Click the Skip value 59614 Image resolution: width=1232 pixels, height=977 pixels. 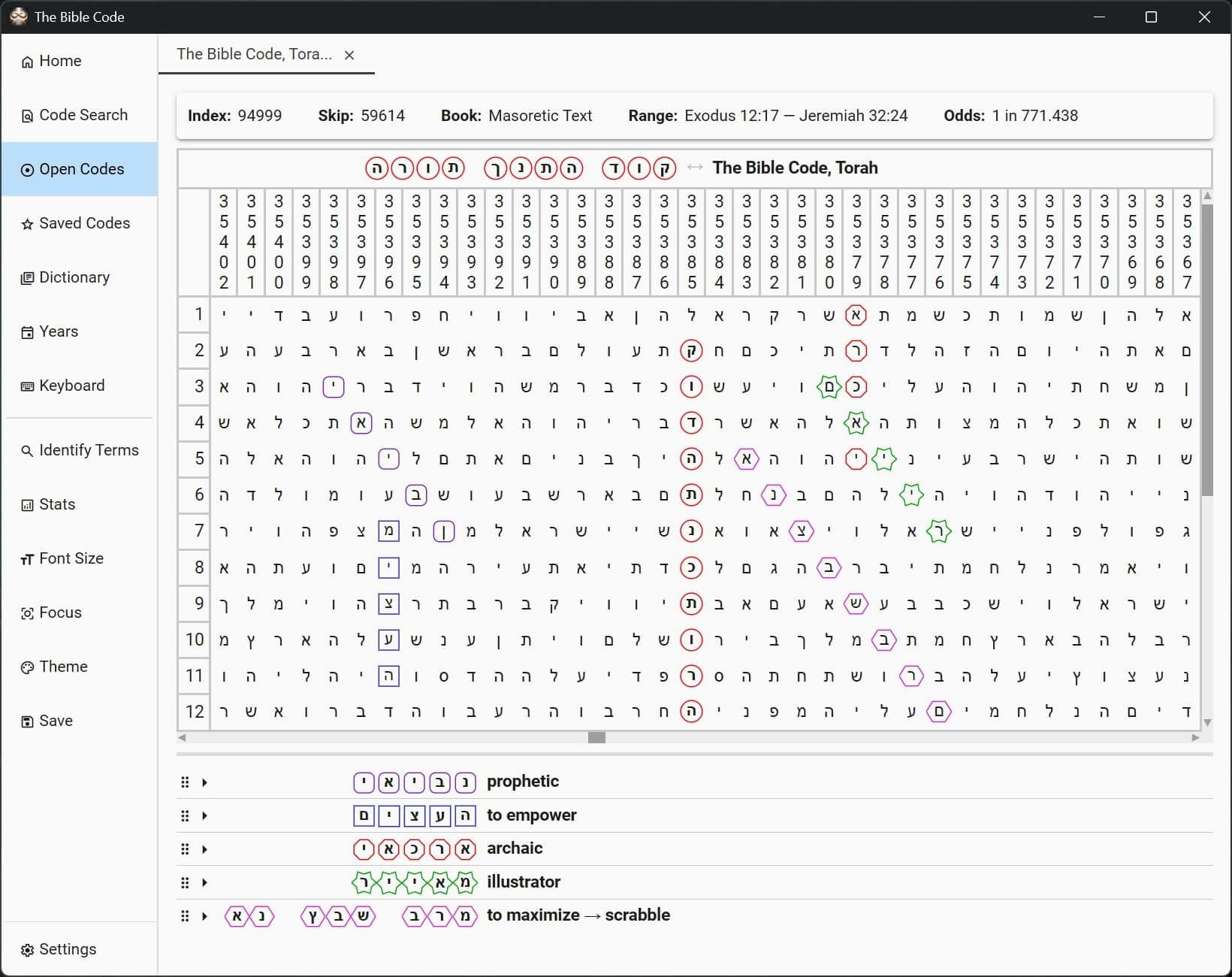coord(383,116)
